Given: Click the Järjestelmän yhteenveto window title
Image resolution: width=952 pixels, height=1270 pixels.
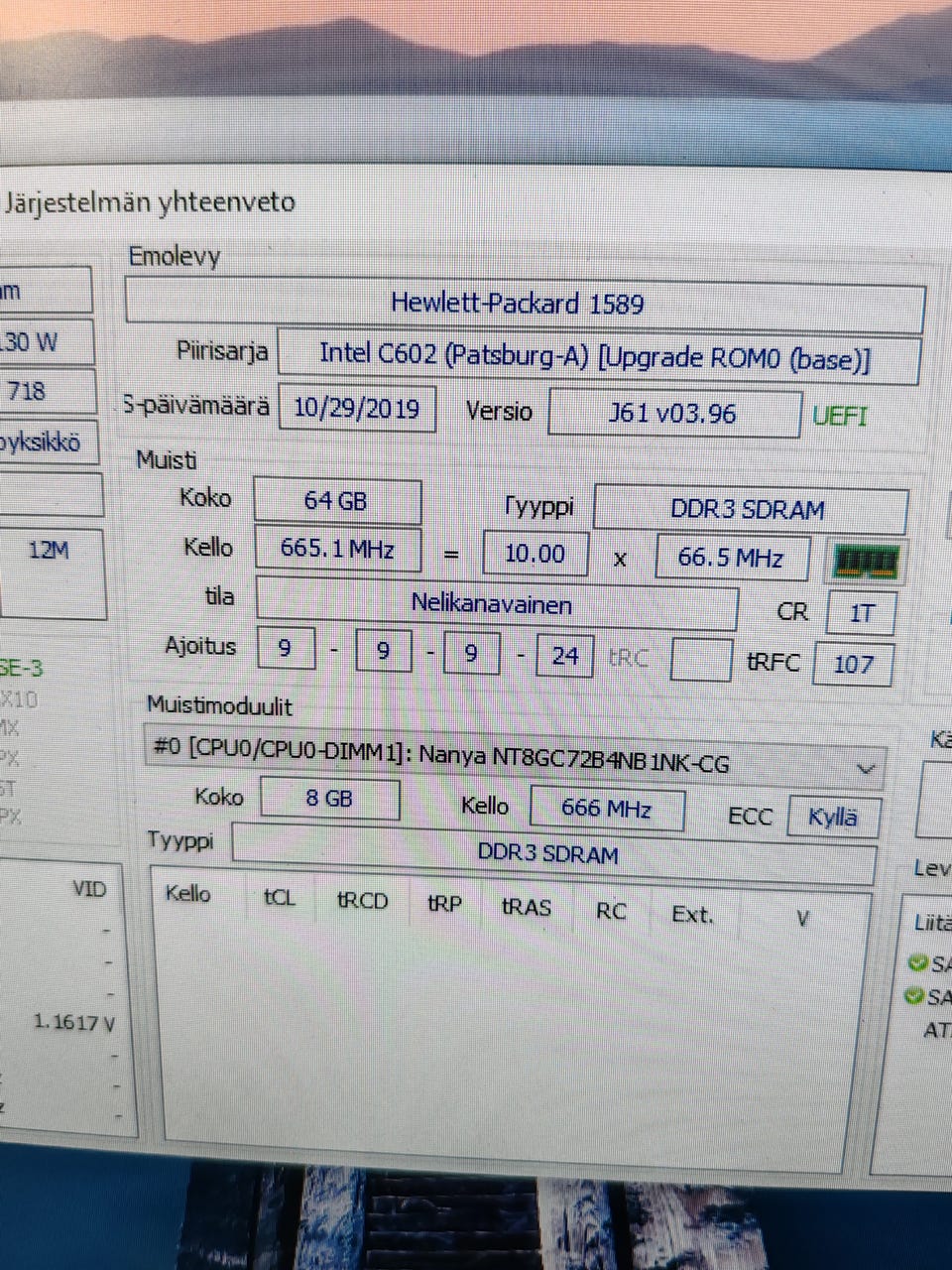Looking at the screenshot, I should point(150,202).
